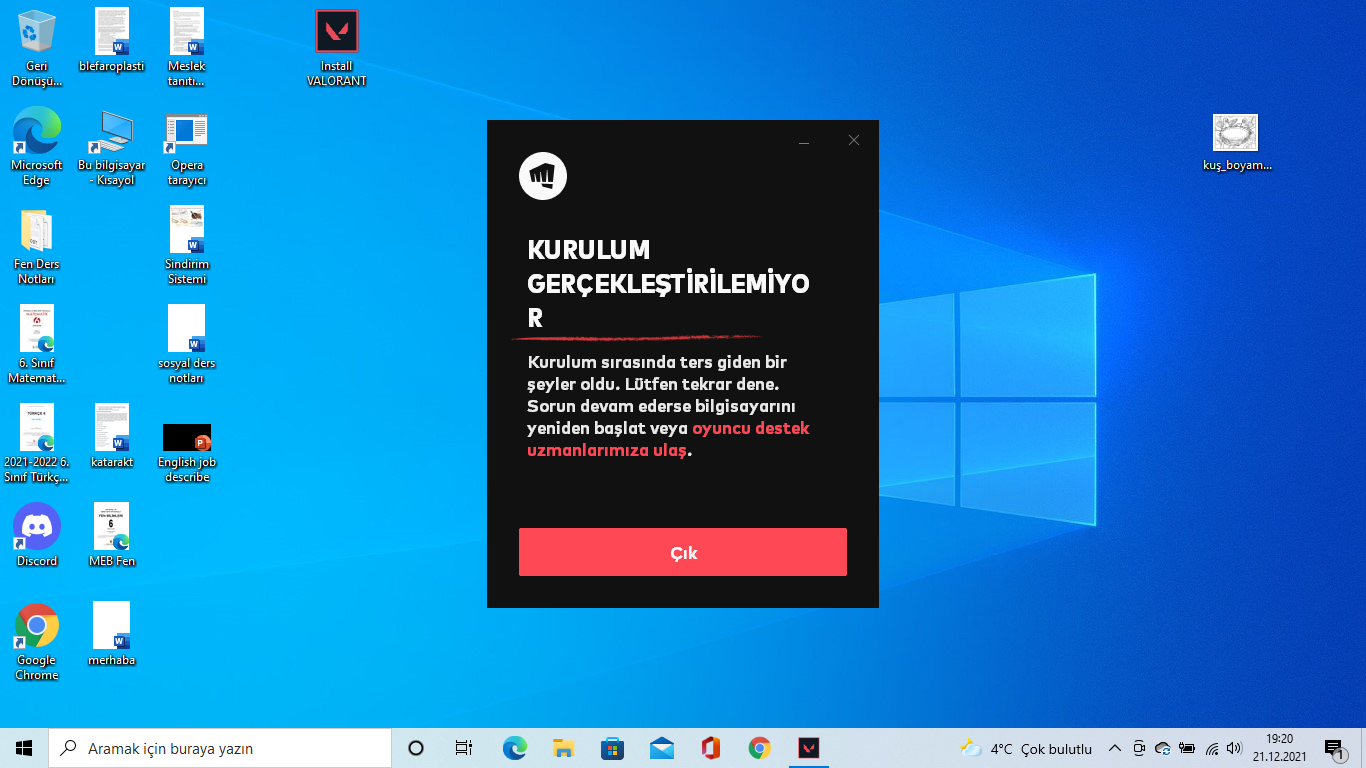Click the VALORANT installer taskbar icon
The height and width of the screenshot is (768, 1366).
tap(808, 748)
